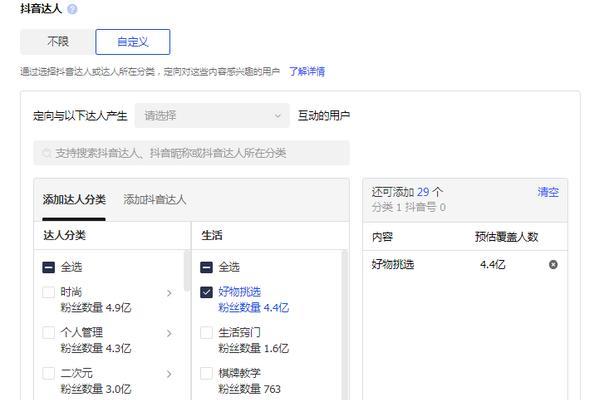614x400 pixels.
Task: Expand the 个人管理 category arrow
Action: point(169,333)
